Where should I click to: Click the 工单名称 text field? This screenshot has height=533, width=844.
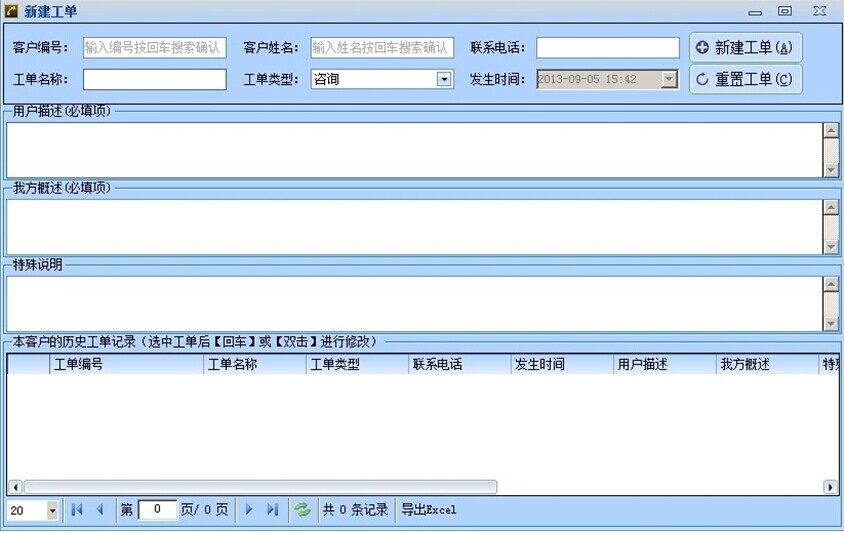(154, 79)
